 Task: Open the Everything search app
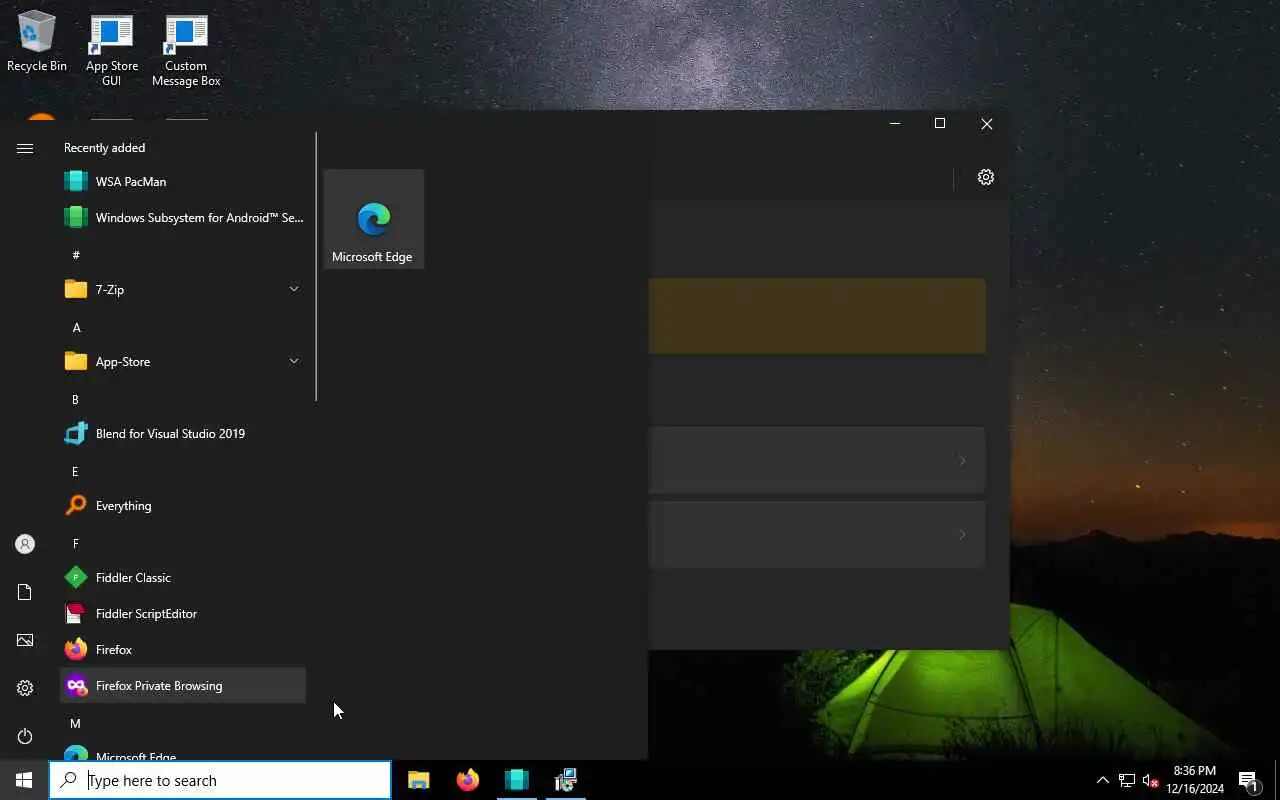coord(183,505)
